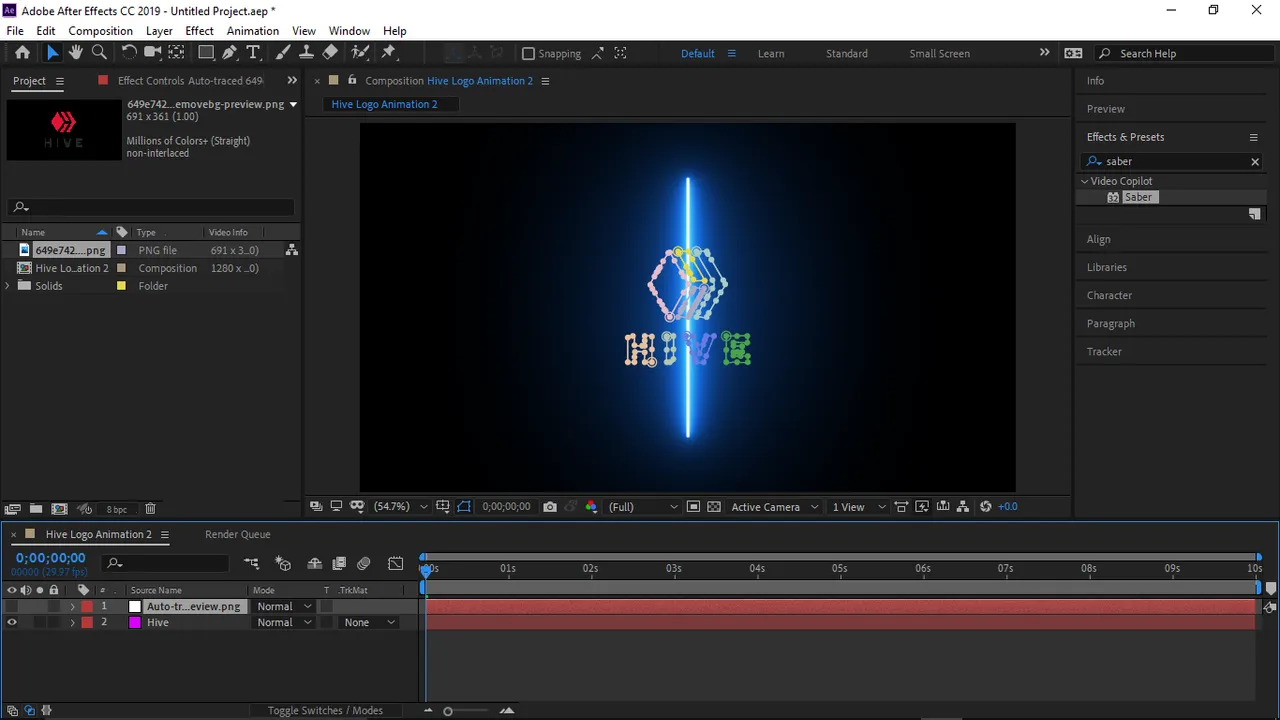The height and width of the screenshot is (720, 1280).
Task: Click Toggle Switches / Modes button
Action: [325, 711]
